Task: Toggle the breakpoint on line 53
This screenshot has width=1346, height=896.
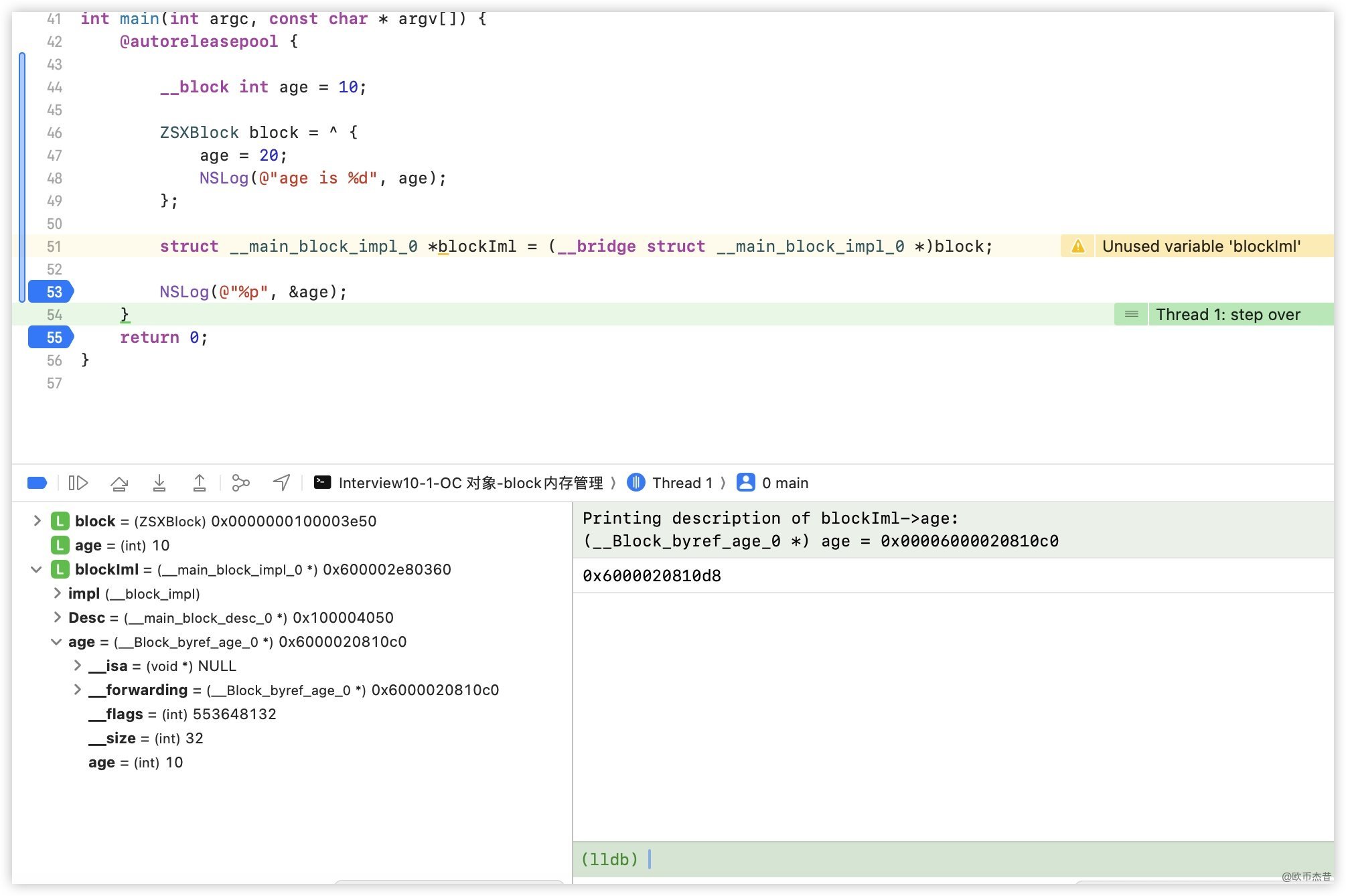Action: (x=51, y=292)
